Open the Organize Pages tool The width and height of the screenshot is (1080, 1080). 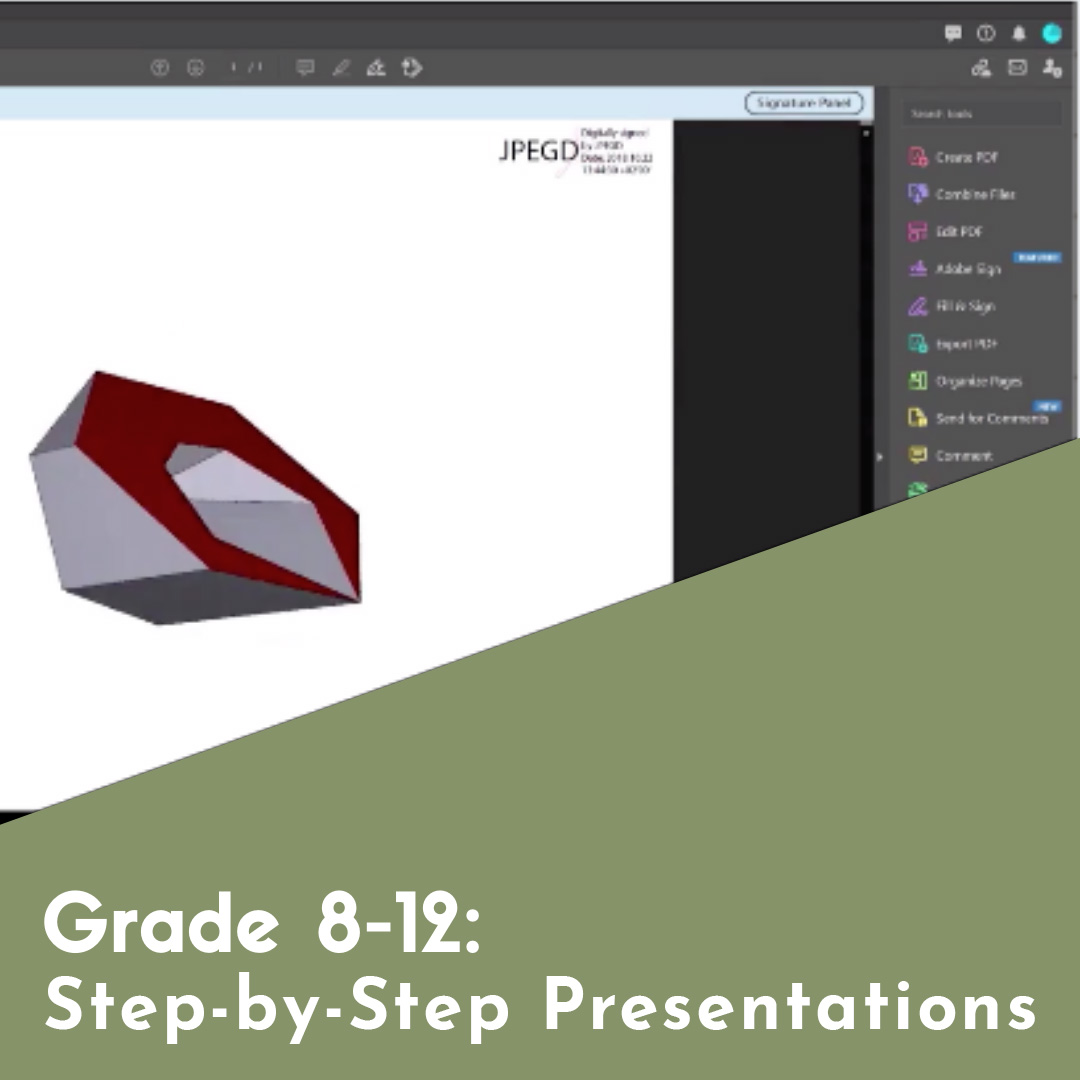pos(978,381)
